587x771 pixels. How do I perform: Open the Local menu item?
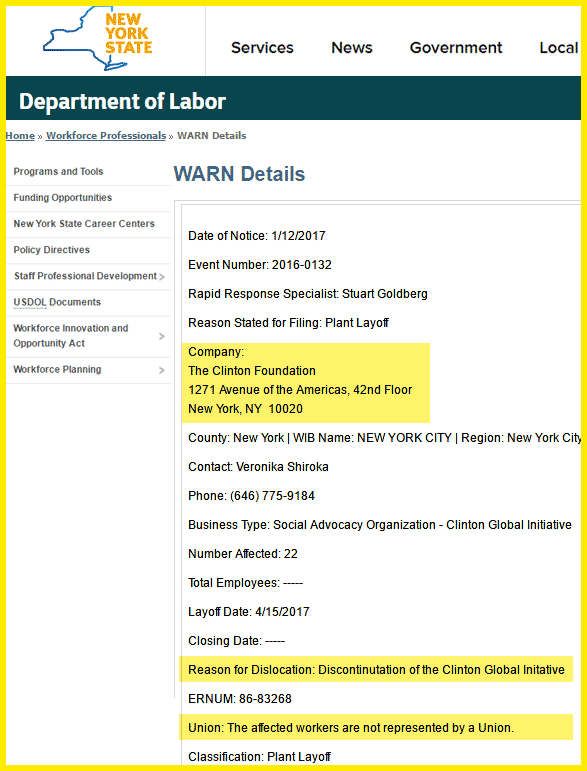[x=559, y=48]
